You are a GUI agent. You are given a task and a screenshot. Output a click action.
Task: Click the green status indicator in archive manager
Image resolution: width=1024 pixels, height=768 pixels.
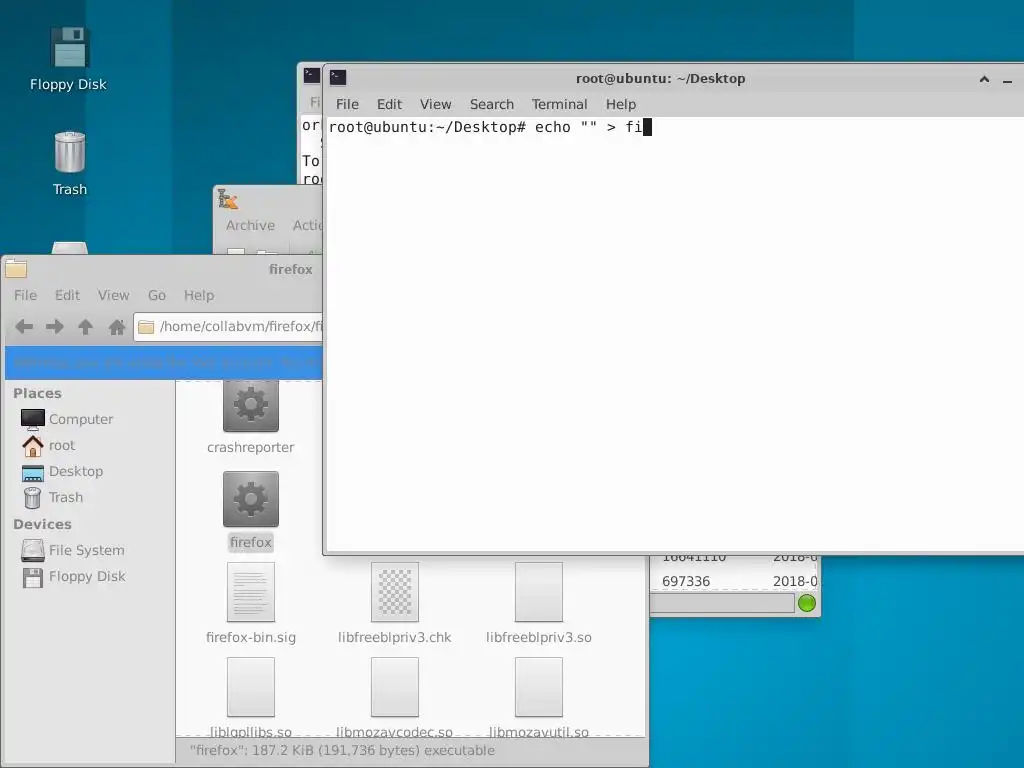(807, 603)
